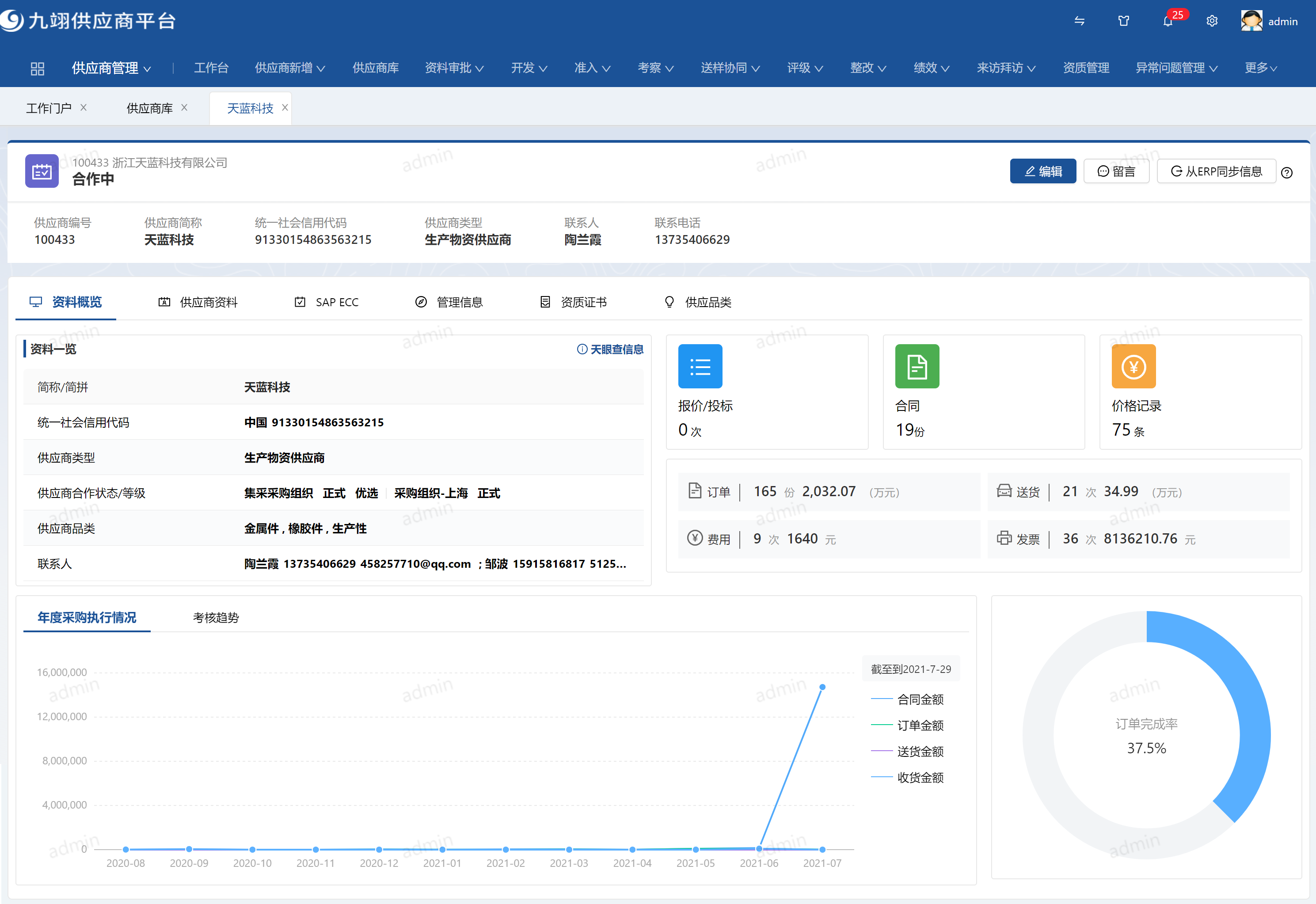Click the 编辑 button
1316x904 pixels.
point(1043,171)
